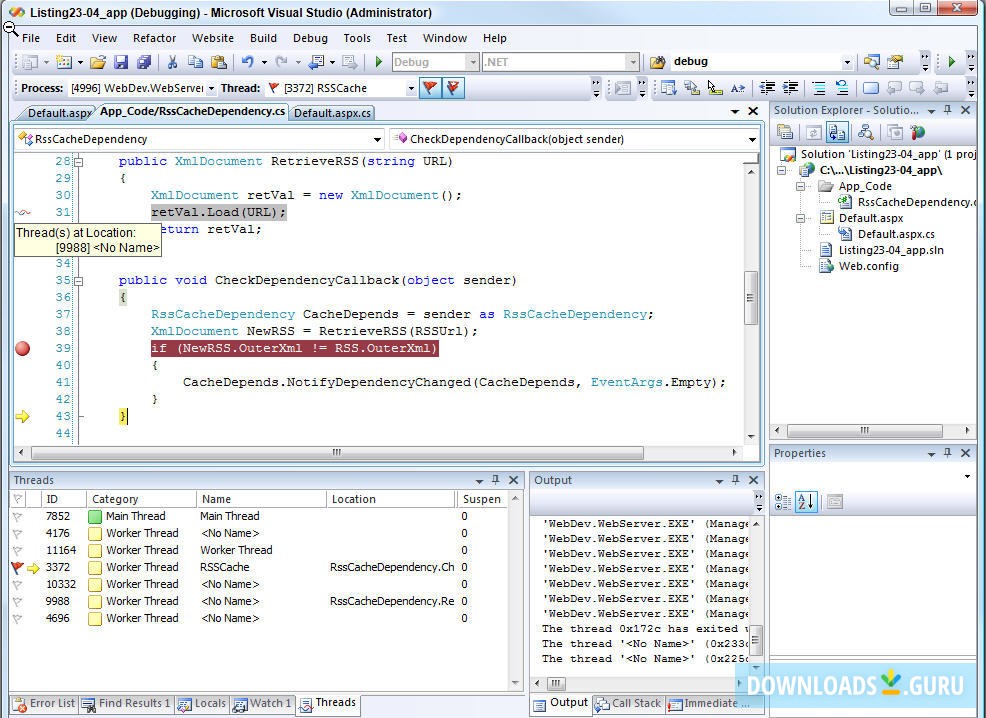Open the Debug menu
986x718 pixels.
(x=310, y=38)
